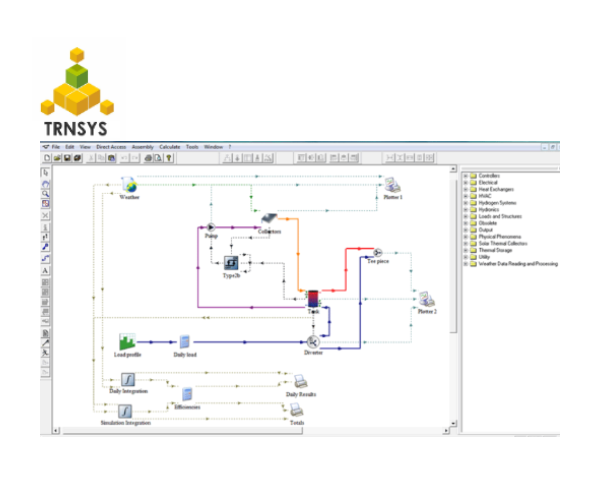The height and width of the screenshot is (477, 600).
Task: Select the Load profile component
Action: (127, 342)
